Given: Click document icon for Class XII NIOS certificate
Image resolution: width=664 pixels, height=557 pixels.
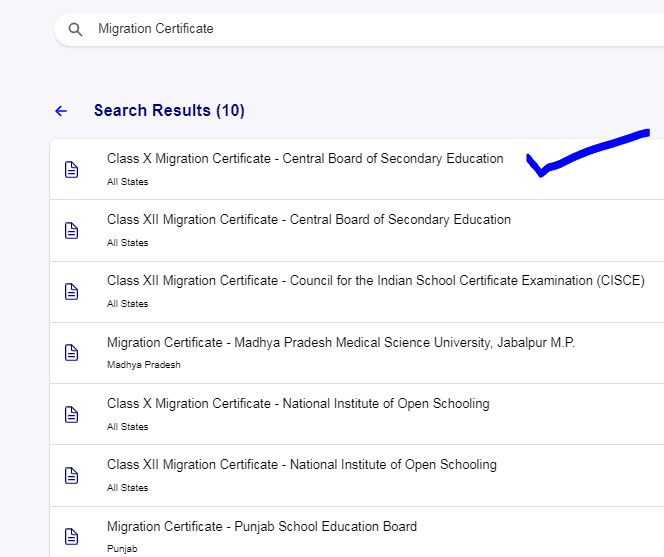Looking at the screenshot, I should [x=71, y=475].
